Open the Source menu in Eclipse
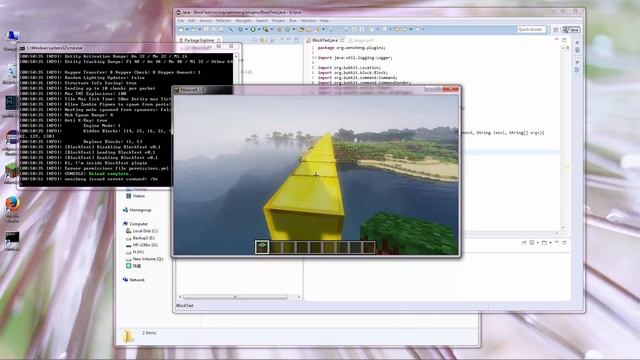 [205, 21]
